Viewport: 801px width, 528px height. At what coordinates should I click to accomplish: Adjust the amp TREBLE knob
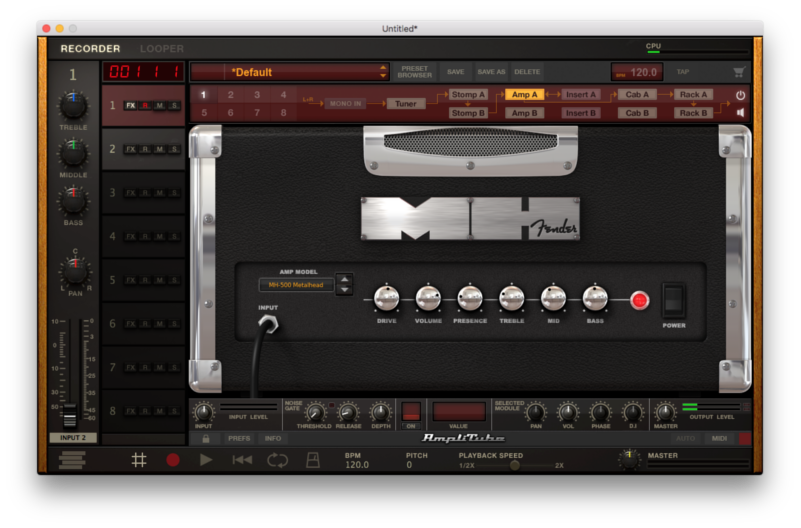pyautogui.click(x=512, y=298)
